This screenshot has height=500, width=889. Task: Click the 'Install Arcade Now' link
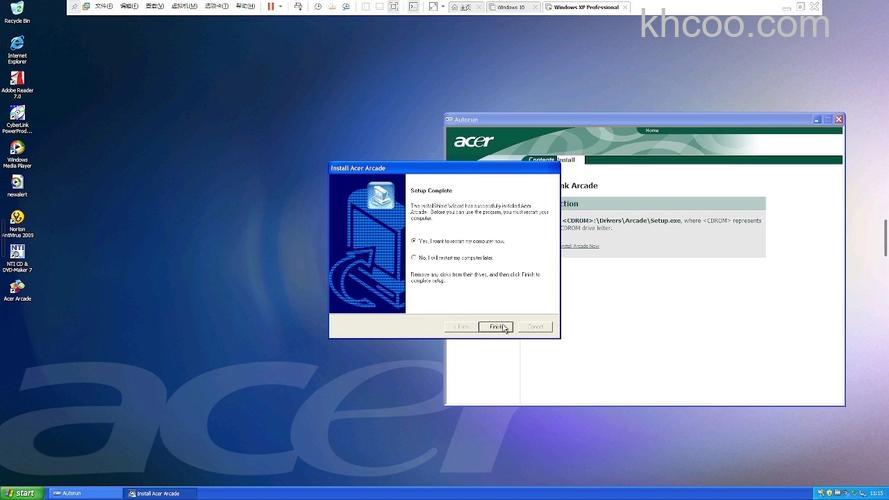click(x=578, y=245)
